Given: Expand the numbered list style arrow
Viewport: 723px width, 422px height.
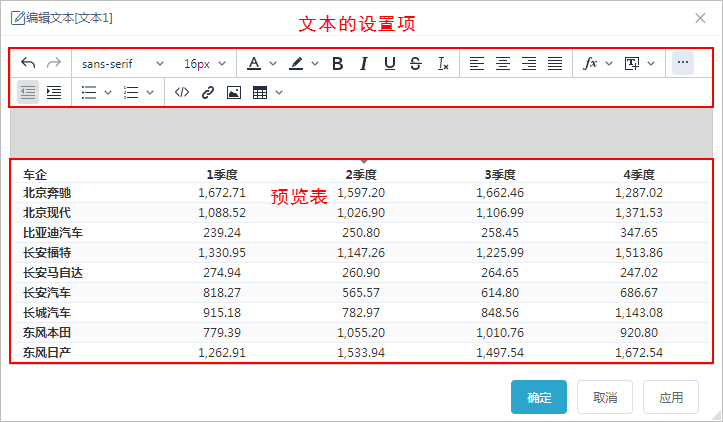Looking at the screenshot, I should tap(150, 93).
